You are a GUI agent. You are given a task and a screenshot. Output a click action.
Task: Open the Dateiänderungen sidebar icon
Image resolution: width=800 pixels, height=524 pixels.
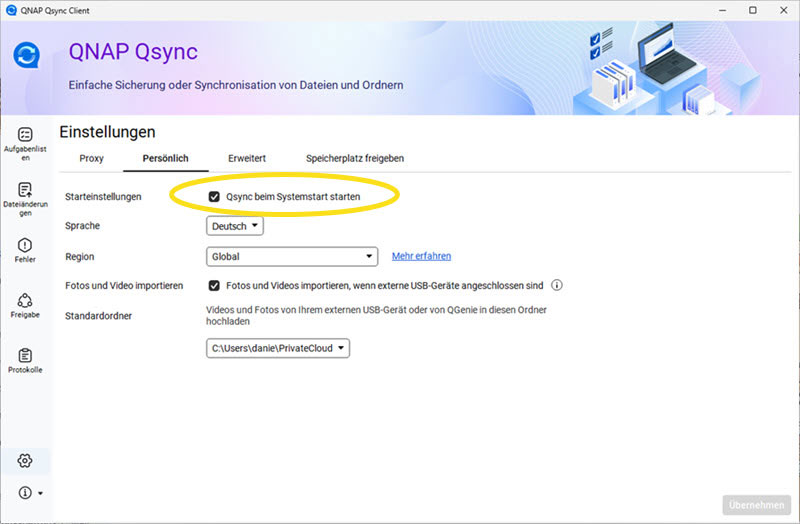click(25, 190)
